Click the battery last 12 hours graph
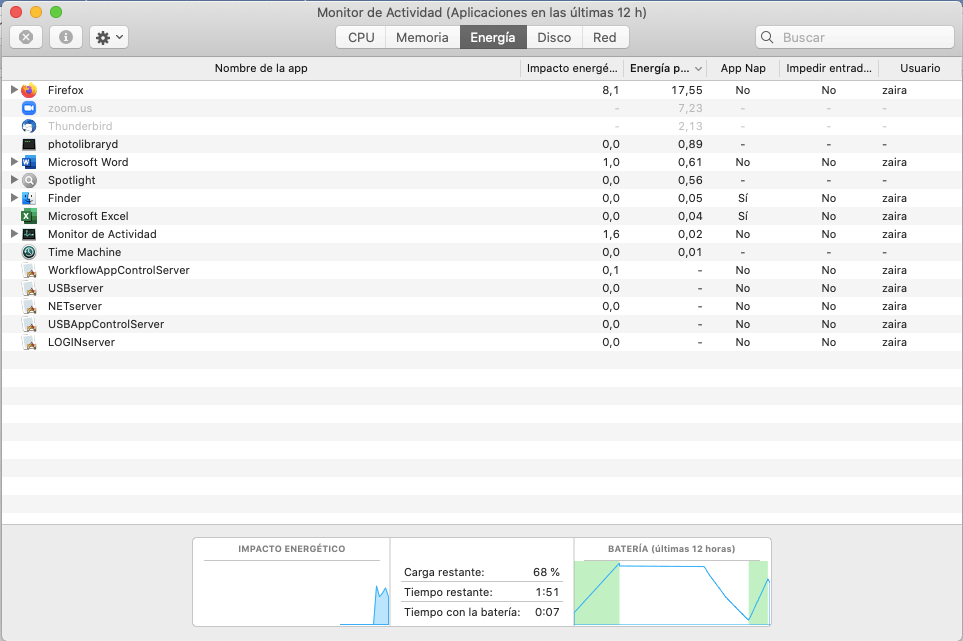The image size is (963, 641). click(x=671, y=590)
